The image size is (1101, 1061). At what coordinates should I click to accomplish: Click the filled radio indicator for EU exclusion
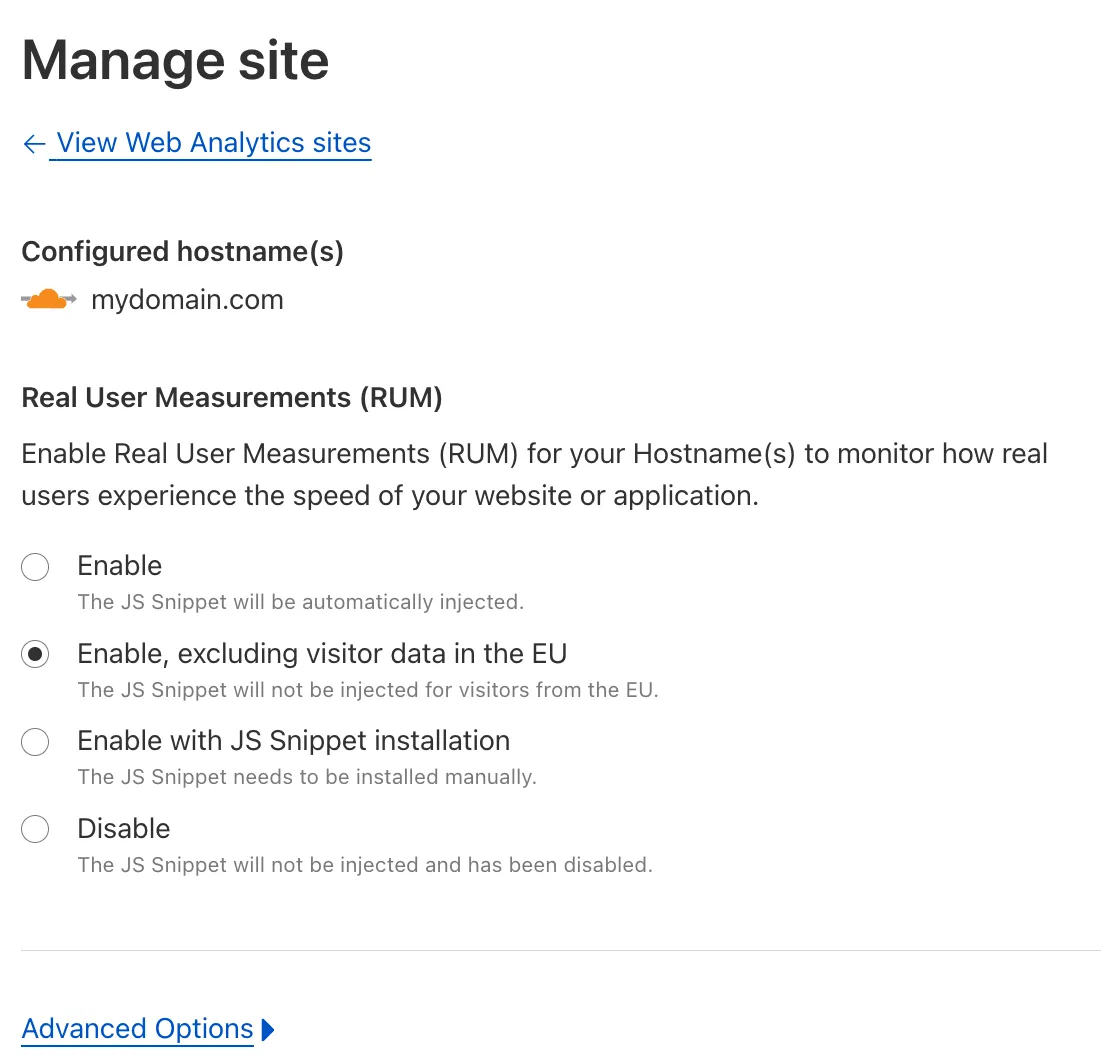click(35, 654)
